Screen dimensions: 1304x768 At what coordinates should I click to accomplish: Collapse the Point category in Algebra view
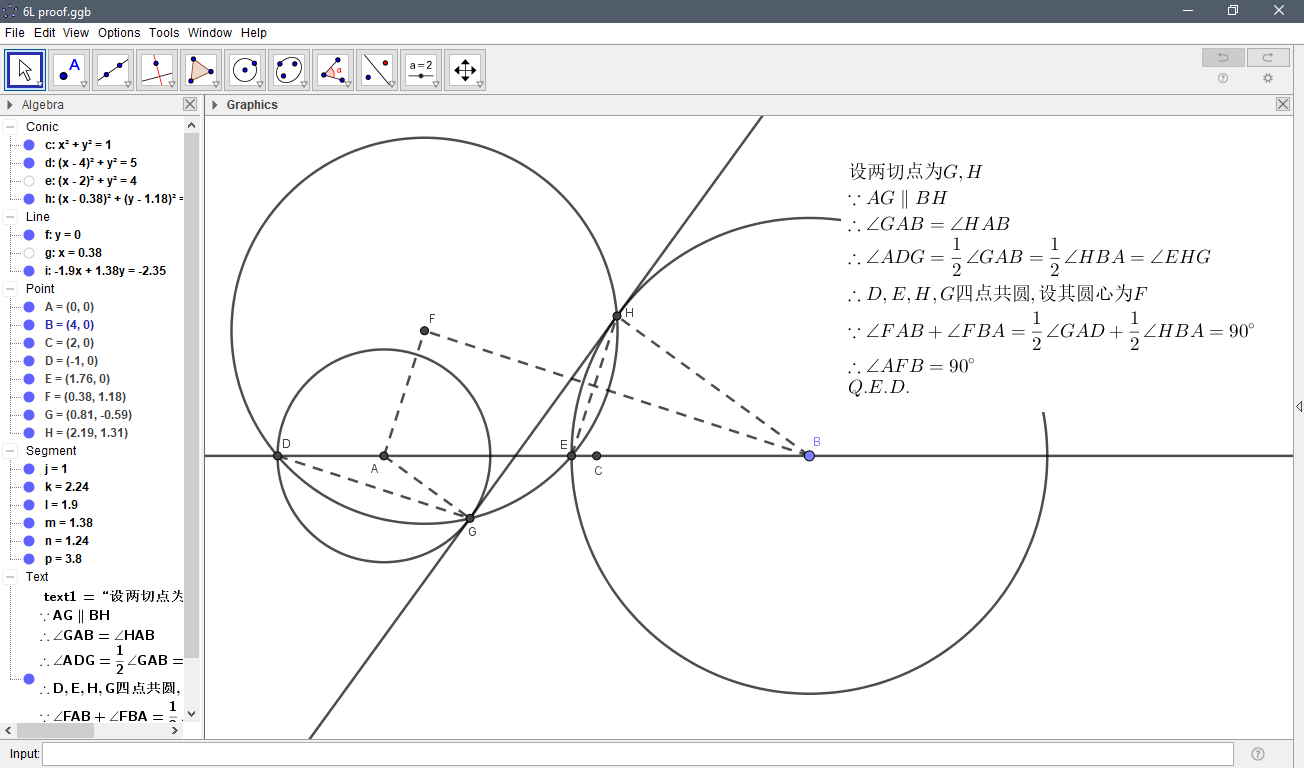click(x=8, y=288)
